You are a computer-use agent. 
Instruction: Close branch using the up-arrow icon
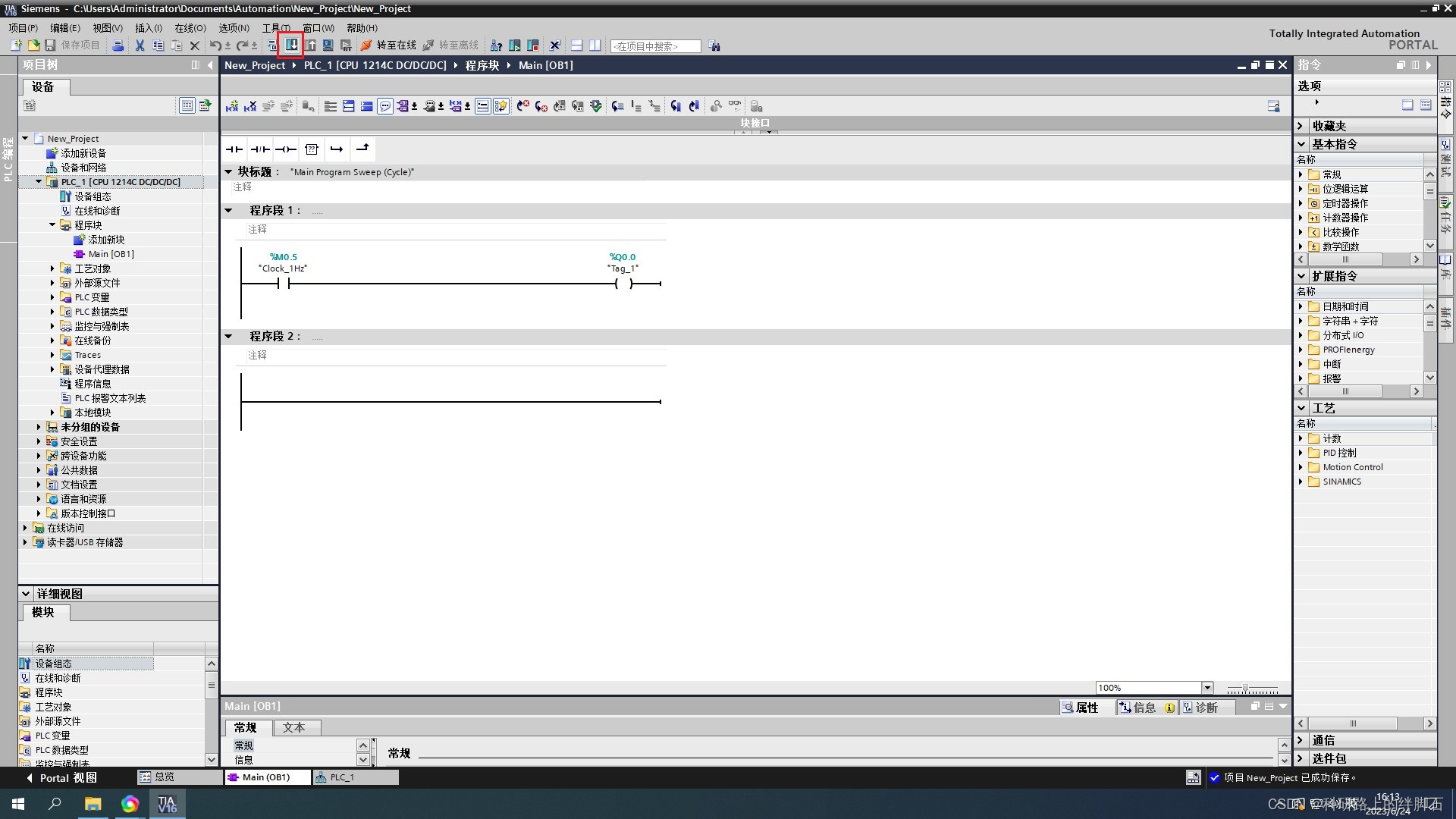tap(362, 149)
